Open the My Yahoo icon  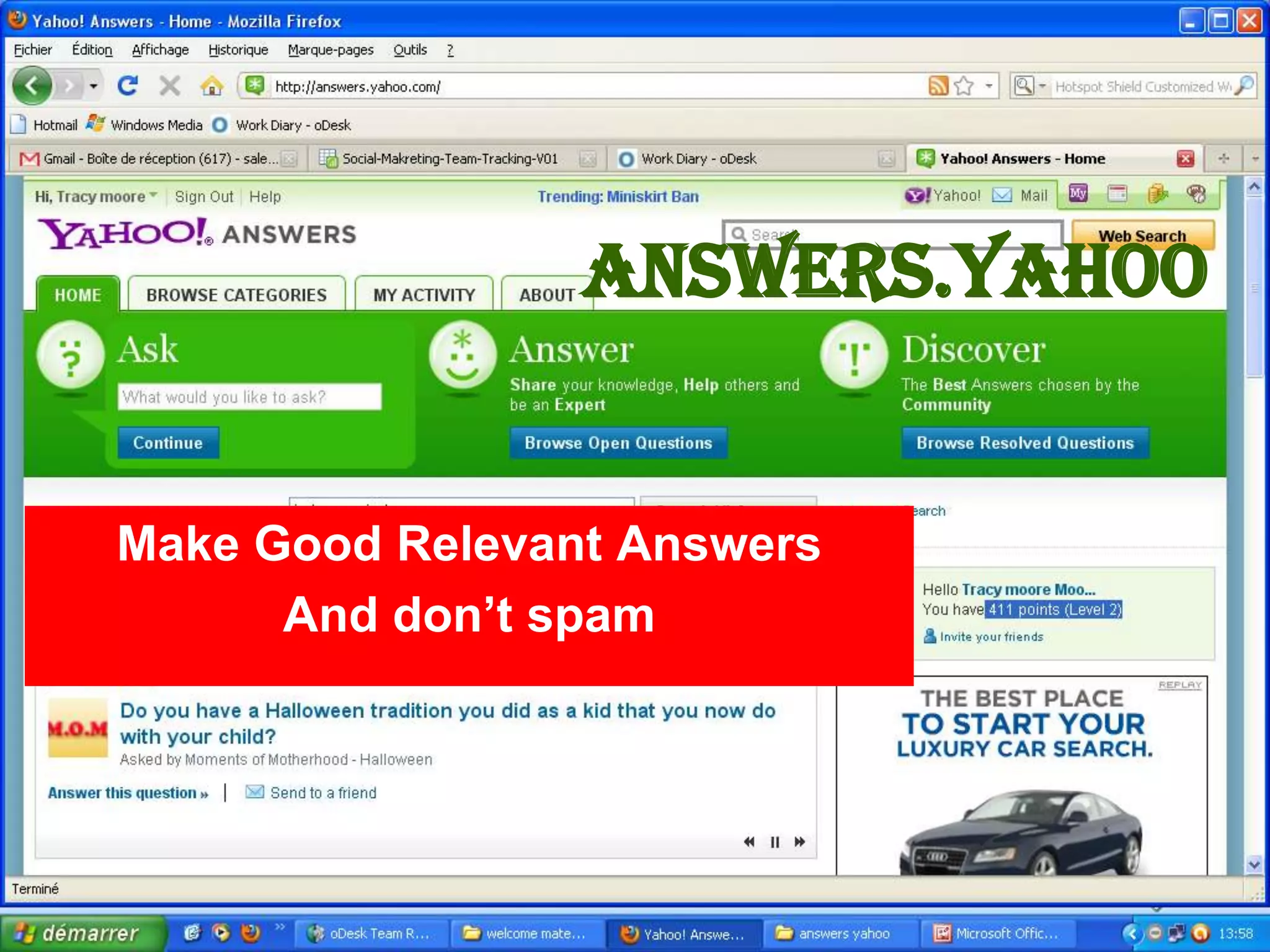click(x=1078, y=194)
